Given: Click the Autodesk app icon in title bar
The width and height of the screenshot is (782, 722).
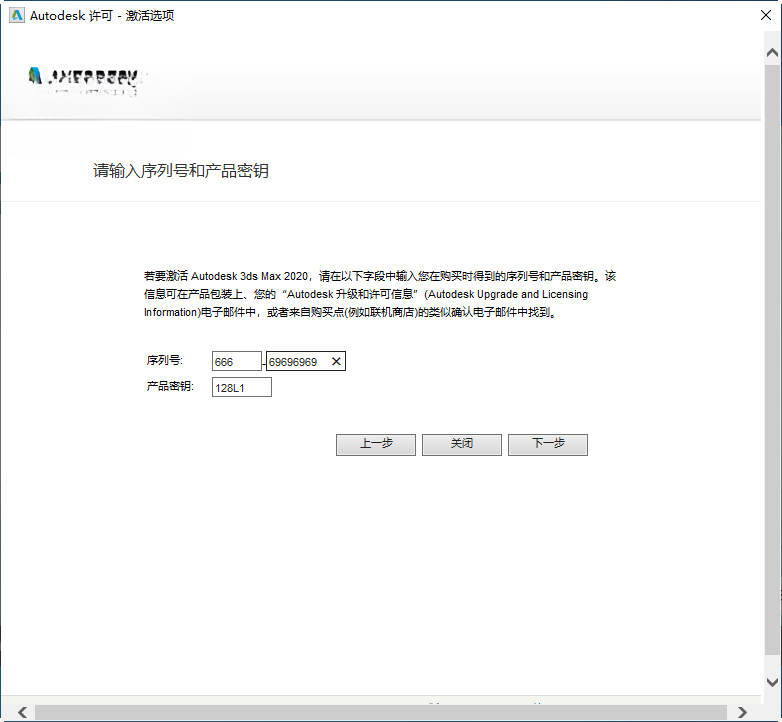Looking at the screenshot, I should (x=17, y=15).
